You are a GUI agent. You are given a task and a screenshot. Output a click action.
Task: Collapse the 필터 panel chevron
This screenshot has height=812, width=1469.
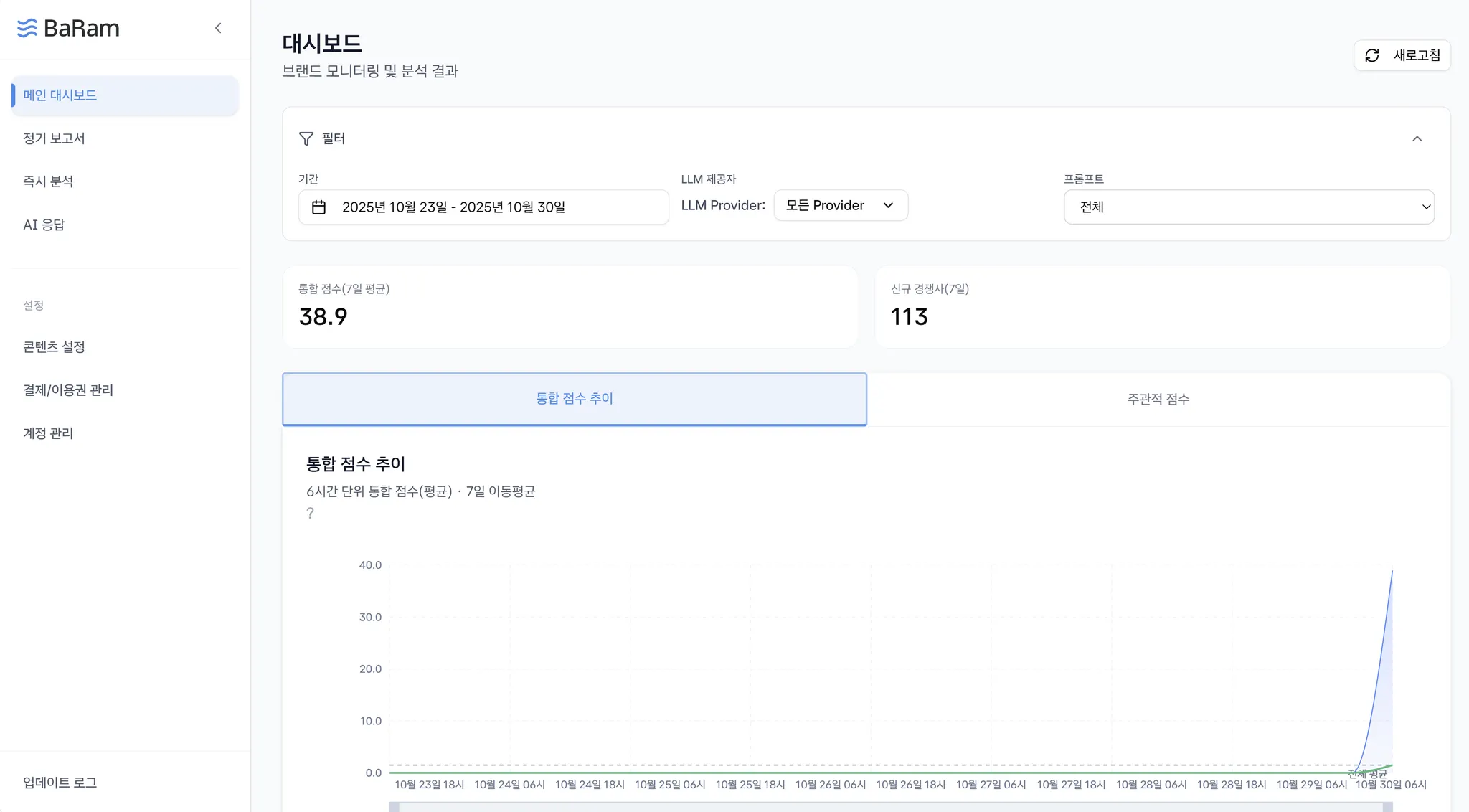pyautogui.click(x=1417, y=138)
